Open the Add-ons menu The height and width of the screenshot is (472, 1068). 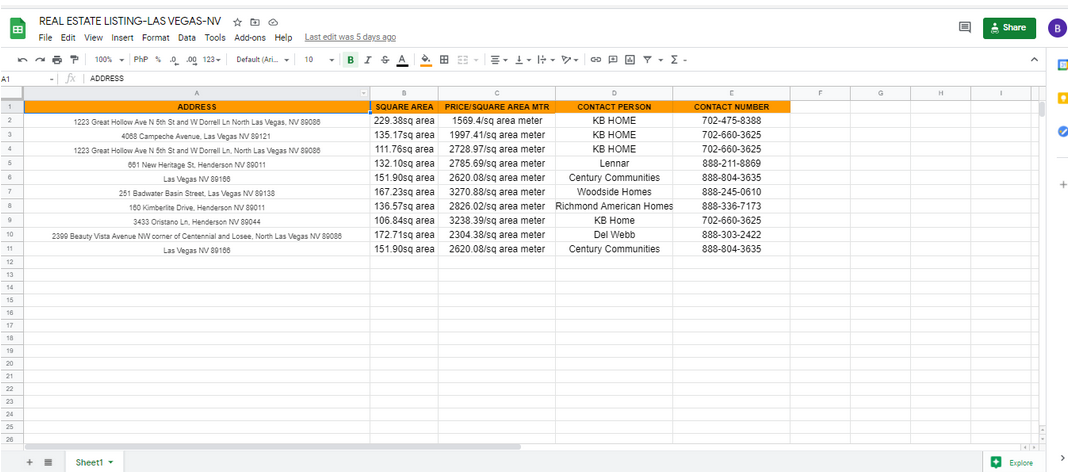coord(250,37)
